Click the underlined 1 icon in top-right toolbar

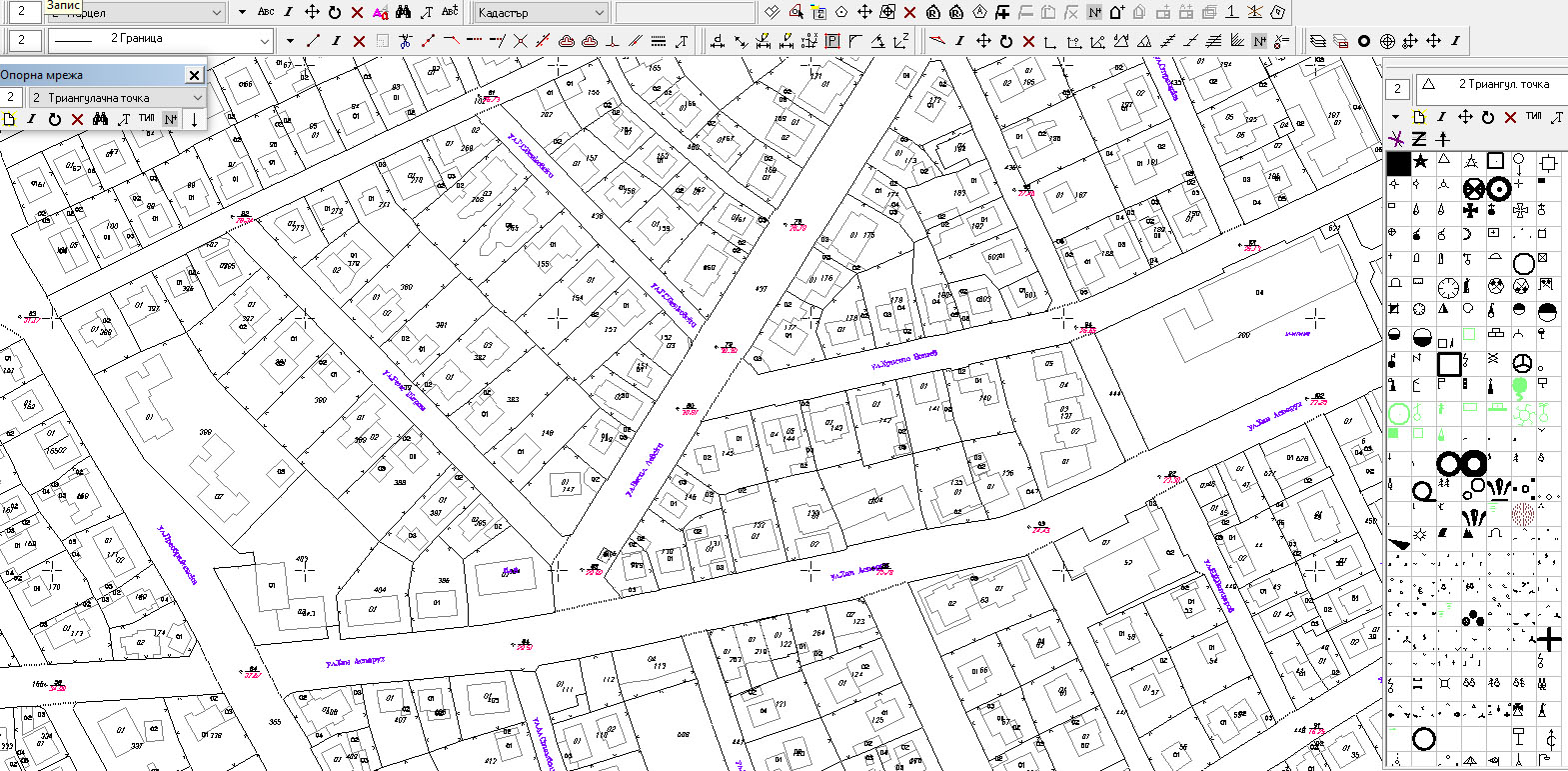tap(1232, 12)
